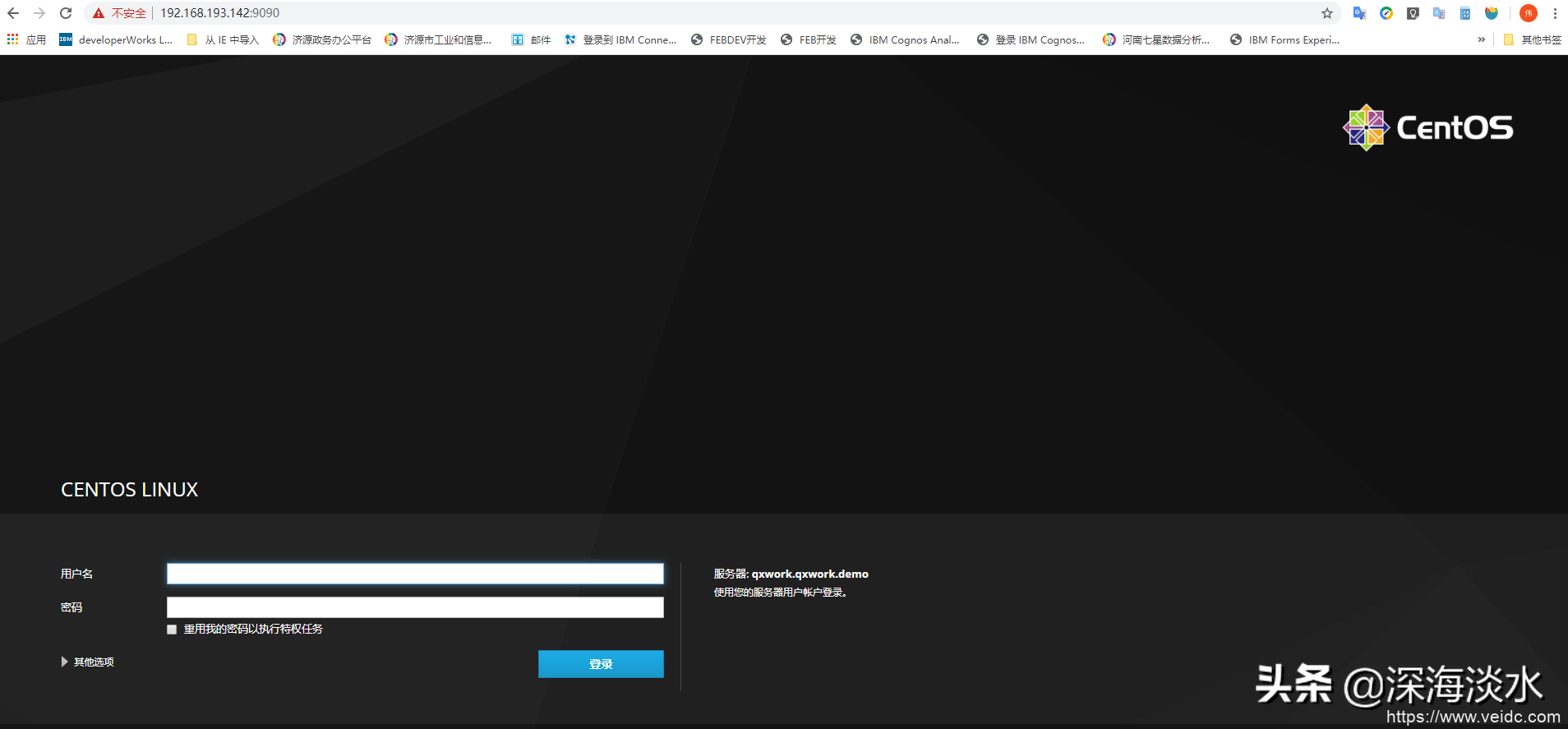Go back to the previous page
The width and height of the screenshot is (1568, 729).
pyautogui.click(x=13, y=13)
